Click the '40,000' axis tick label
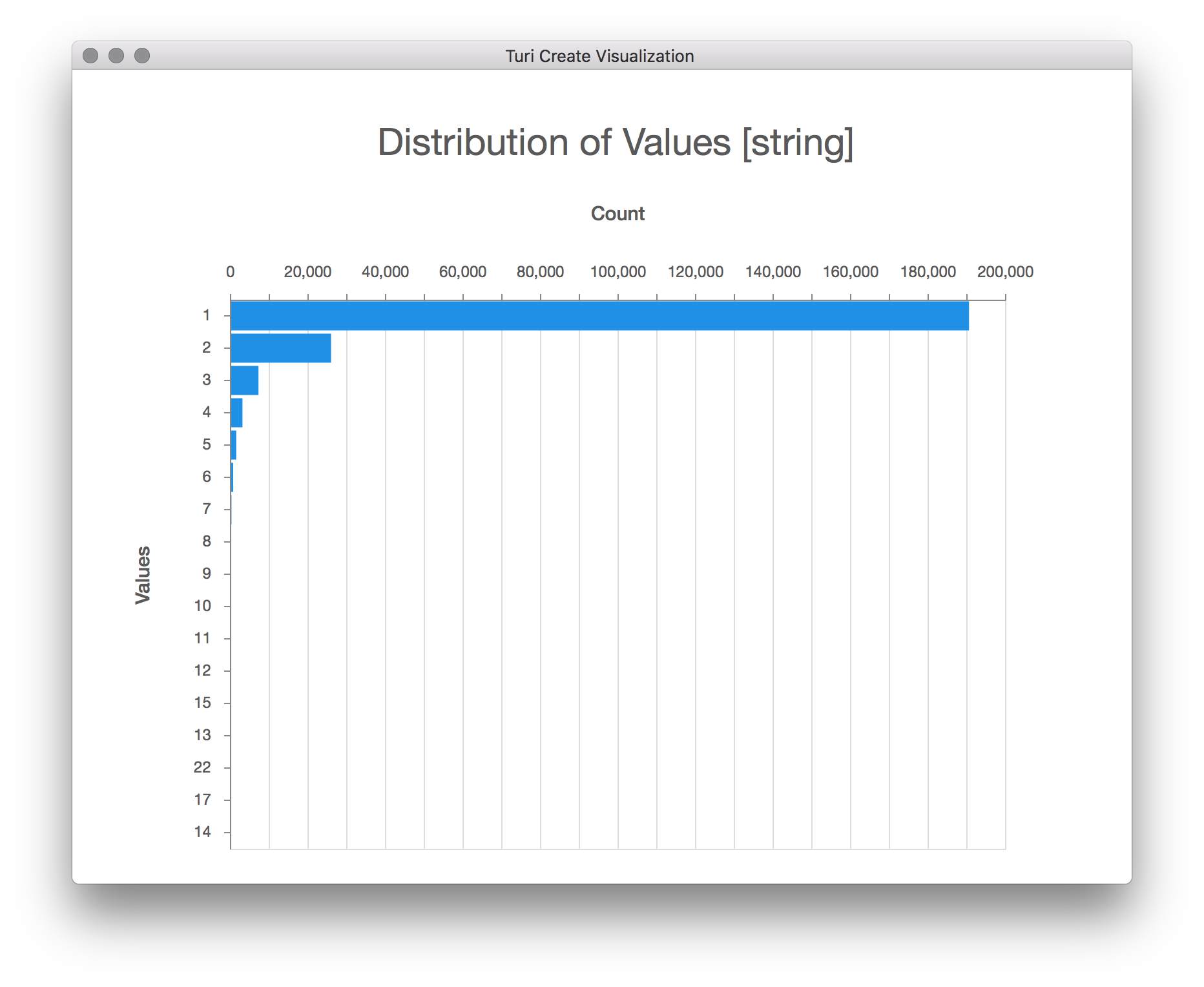The height and width of the screenshot is (987, 1204). [x=385, y=272]
